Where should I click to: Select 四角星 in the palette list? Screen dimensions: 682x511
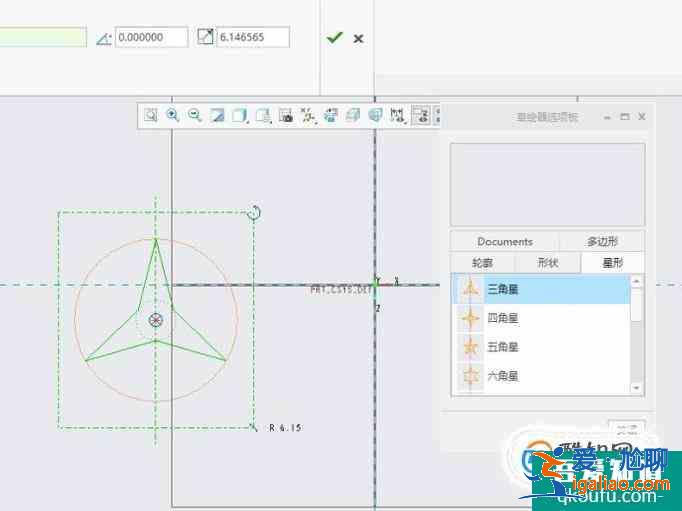point(542,318)
